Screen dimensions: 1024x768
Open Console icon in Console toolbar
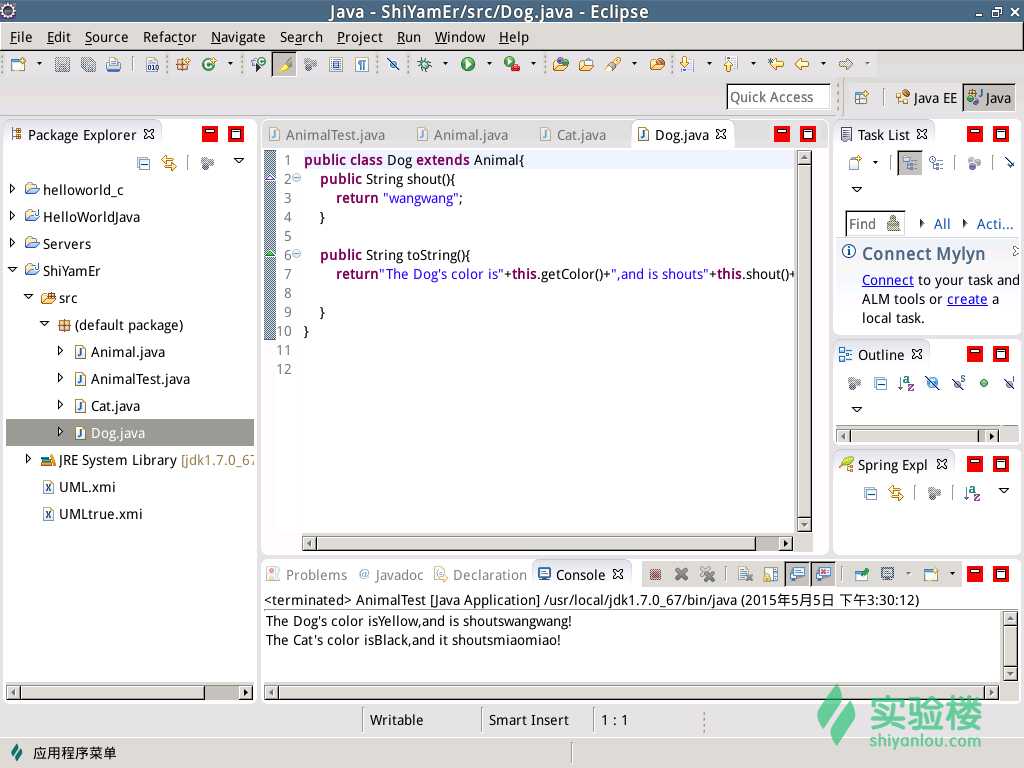(x=931, y=574)
